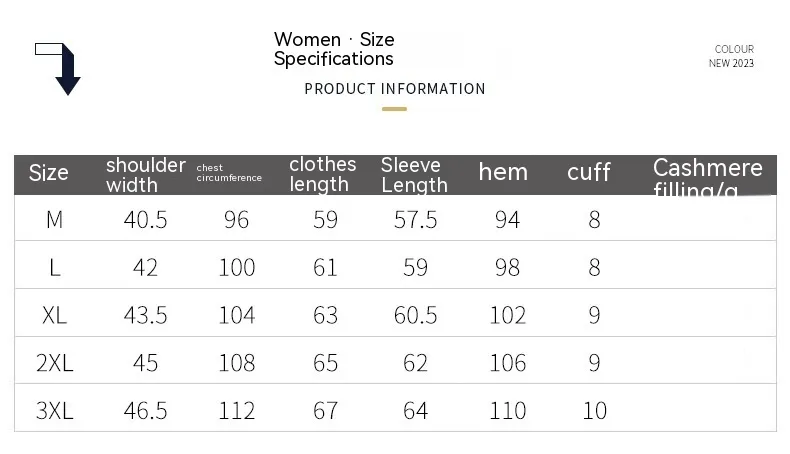The image size is (790, 454).
Task: Select the Cashmere filling column header
Action: coord(708,175)
